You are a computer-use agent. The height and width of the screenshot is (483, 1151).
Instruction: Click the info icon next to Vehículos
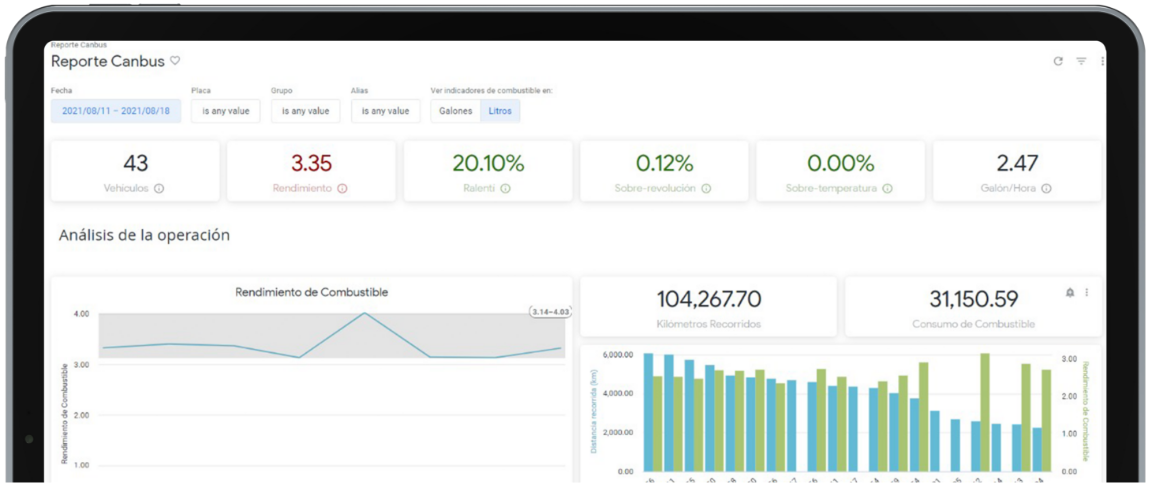click(159, 188)
